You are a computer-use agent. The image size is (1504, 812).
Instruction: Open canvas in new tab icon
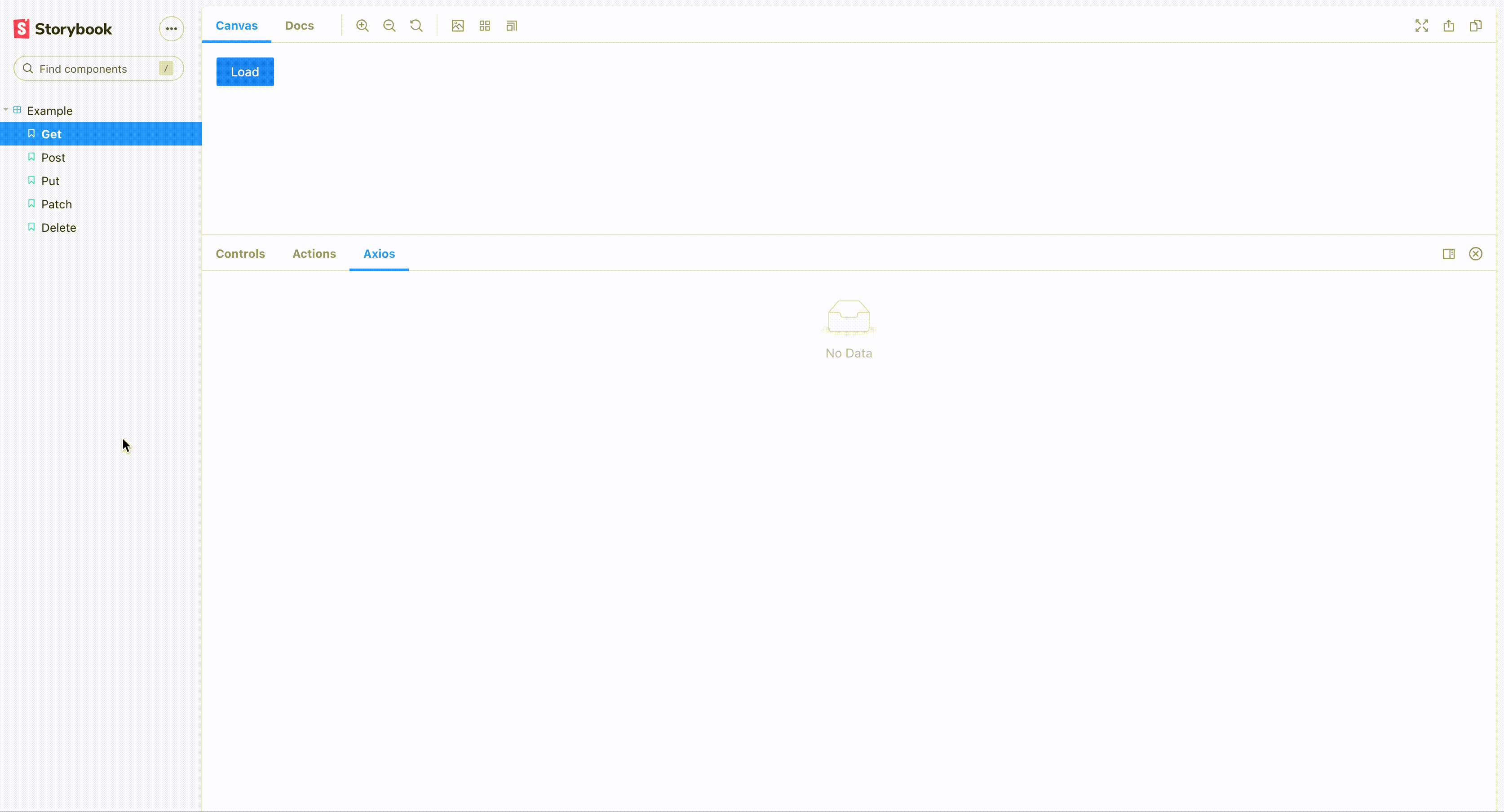[1449, 26]
